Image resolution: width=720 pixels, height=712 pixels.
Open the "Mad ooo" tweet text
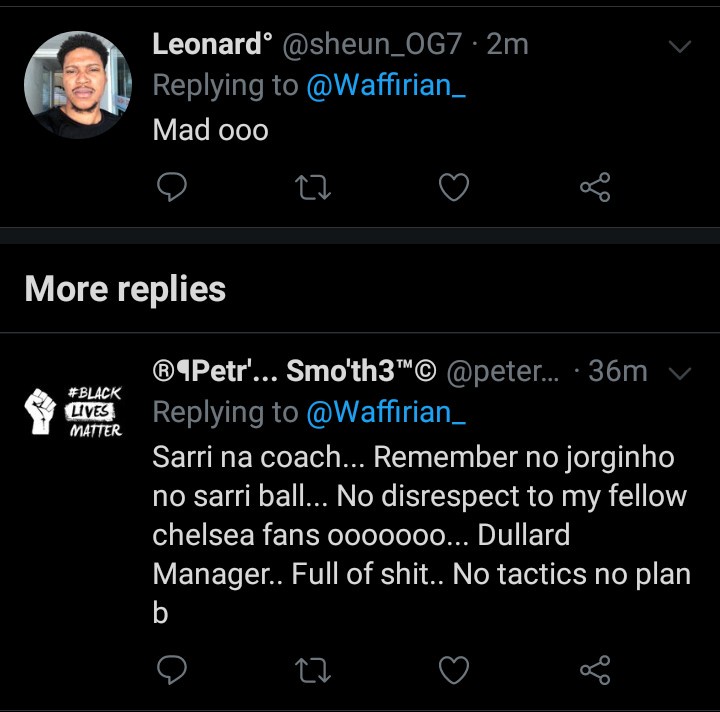211,130
